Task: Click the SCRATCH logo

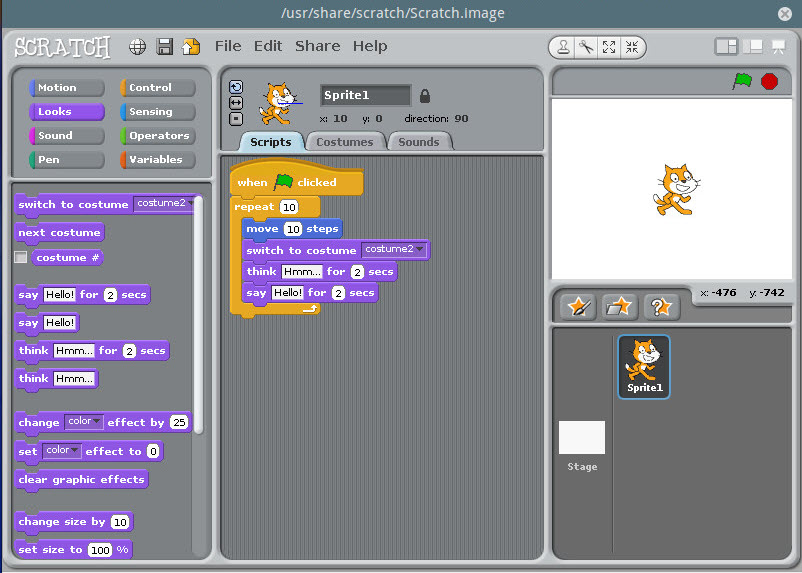Action: pyautogui.click(x=62, y=47)
